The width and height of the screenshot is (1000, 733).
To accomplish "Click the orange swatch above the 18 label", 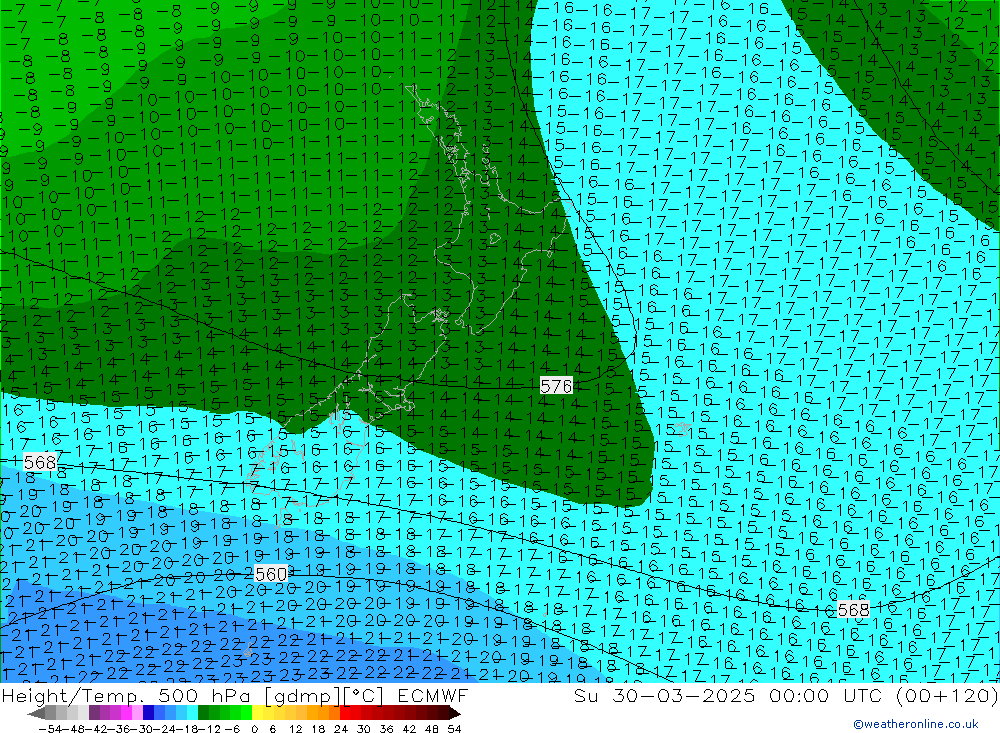I will (x=323, y=713).
